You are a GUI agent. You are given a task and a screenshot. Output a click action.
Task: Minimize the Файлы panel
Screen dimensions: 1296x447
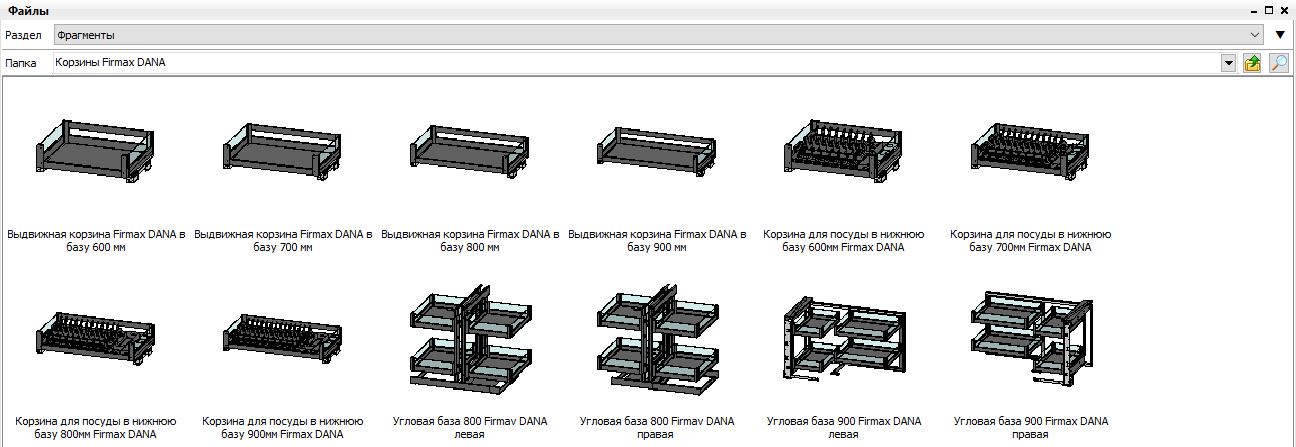coord(1253,10)
